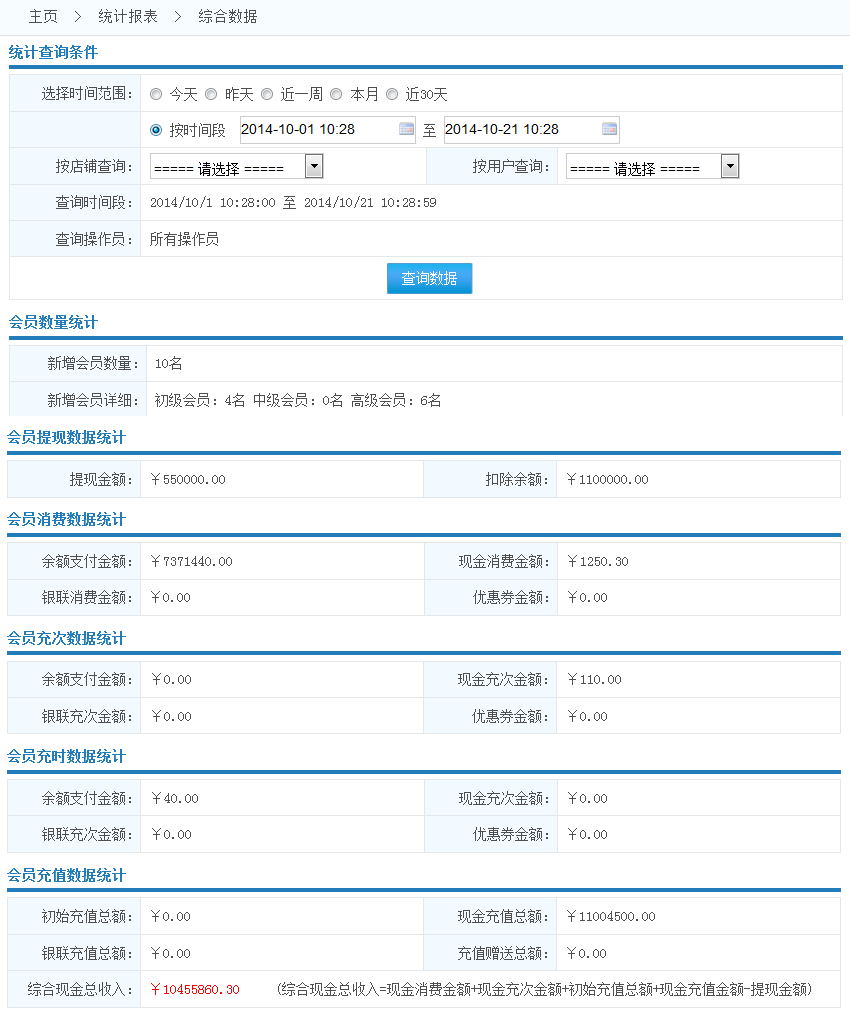
Task: Click the 统计查询条件 section heading
Action: [53, 52]
